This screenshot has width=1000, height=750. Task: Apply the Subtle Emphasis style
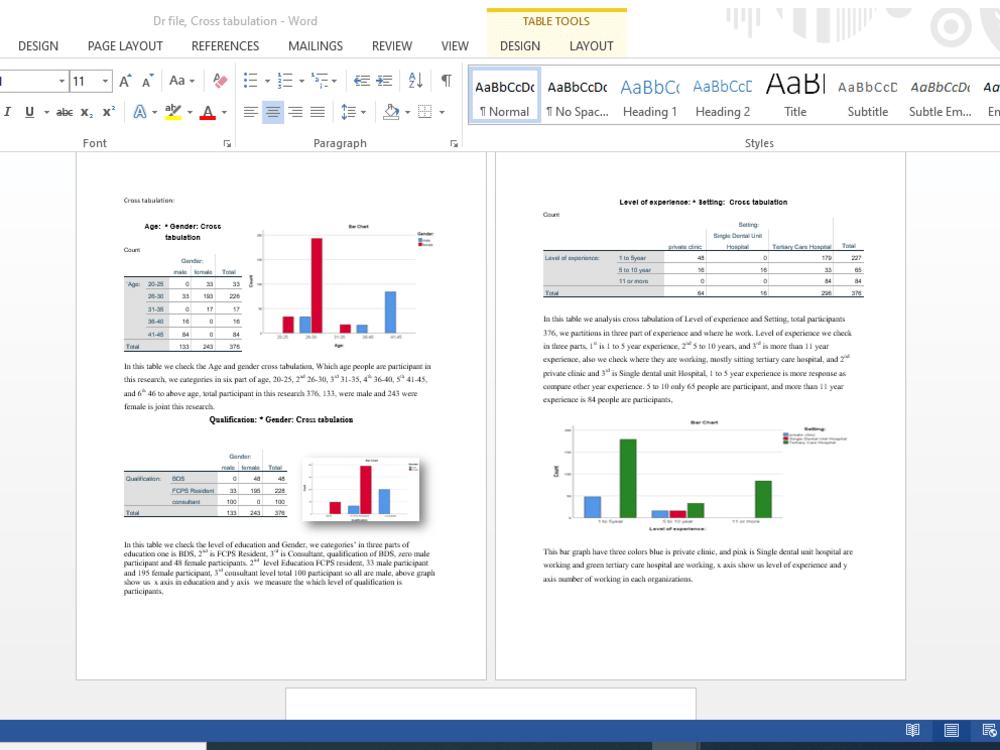pos(940,96)
